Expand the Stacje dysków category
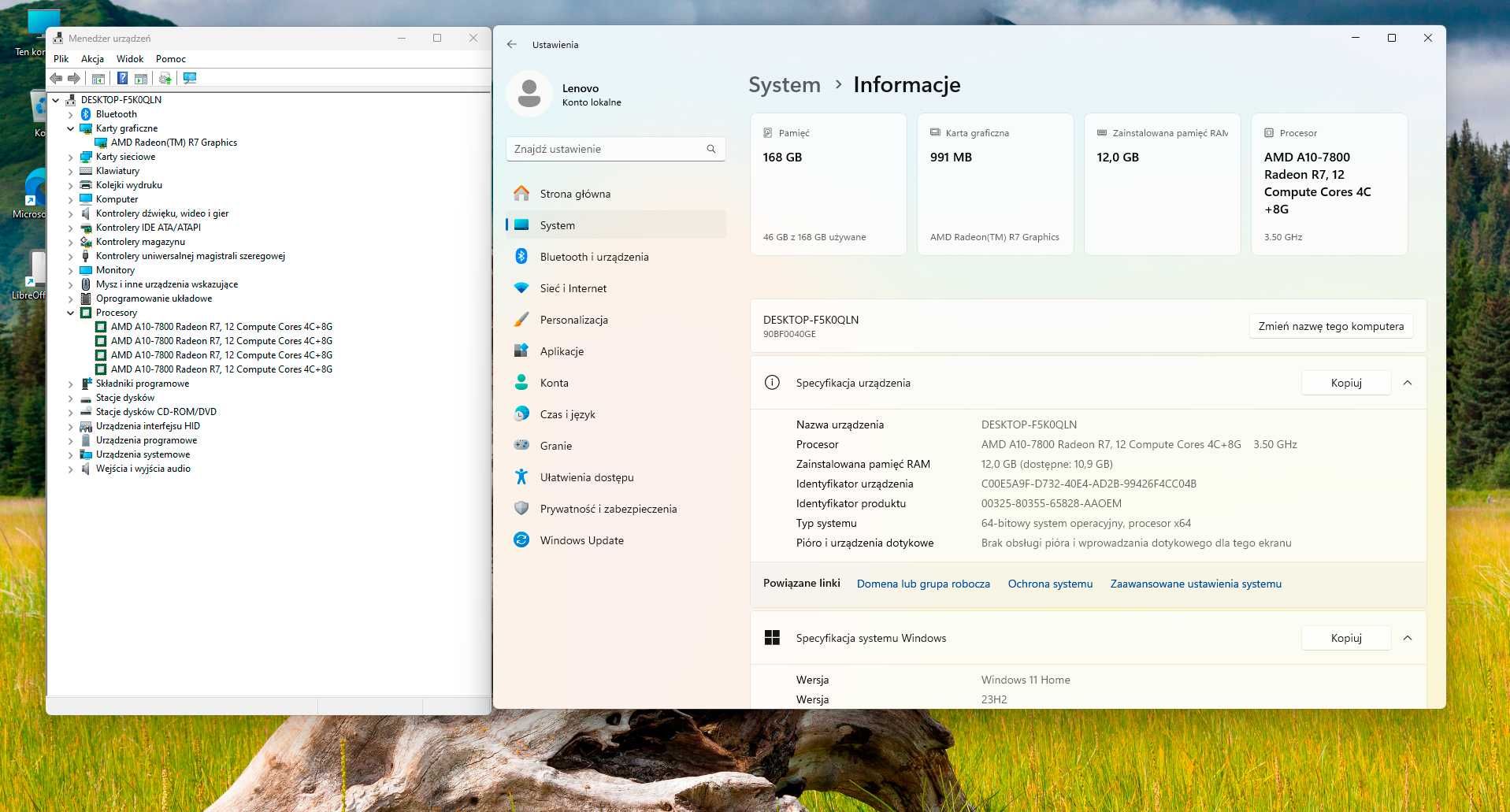 click(x=71, y=399)
